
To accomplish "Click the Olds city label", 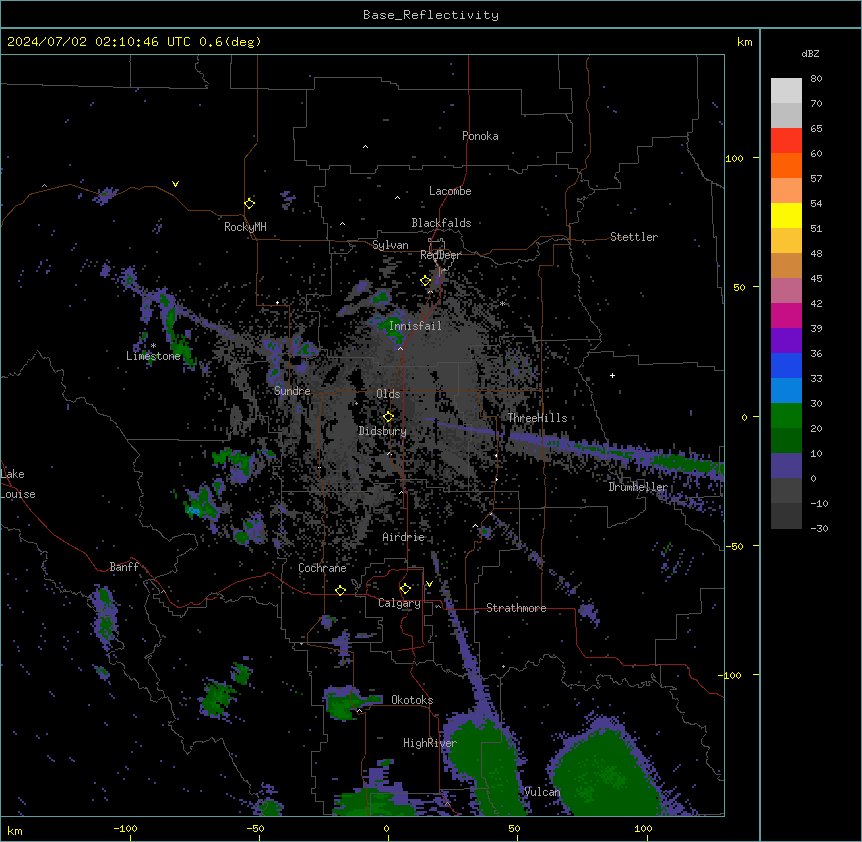I will [388, 394].
